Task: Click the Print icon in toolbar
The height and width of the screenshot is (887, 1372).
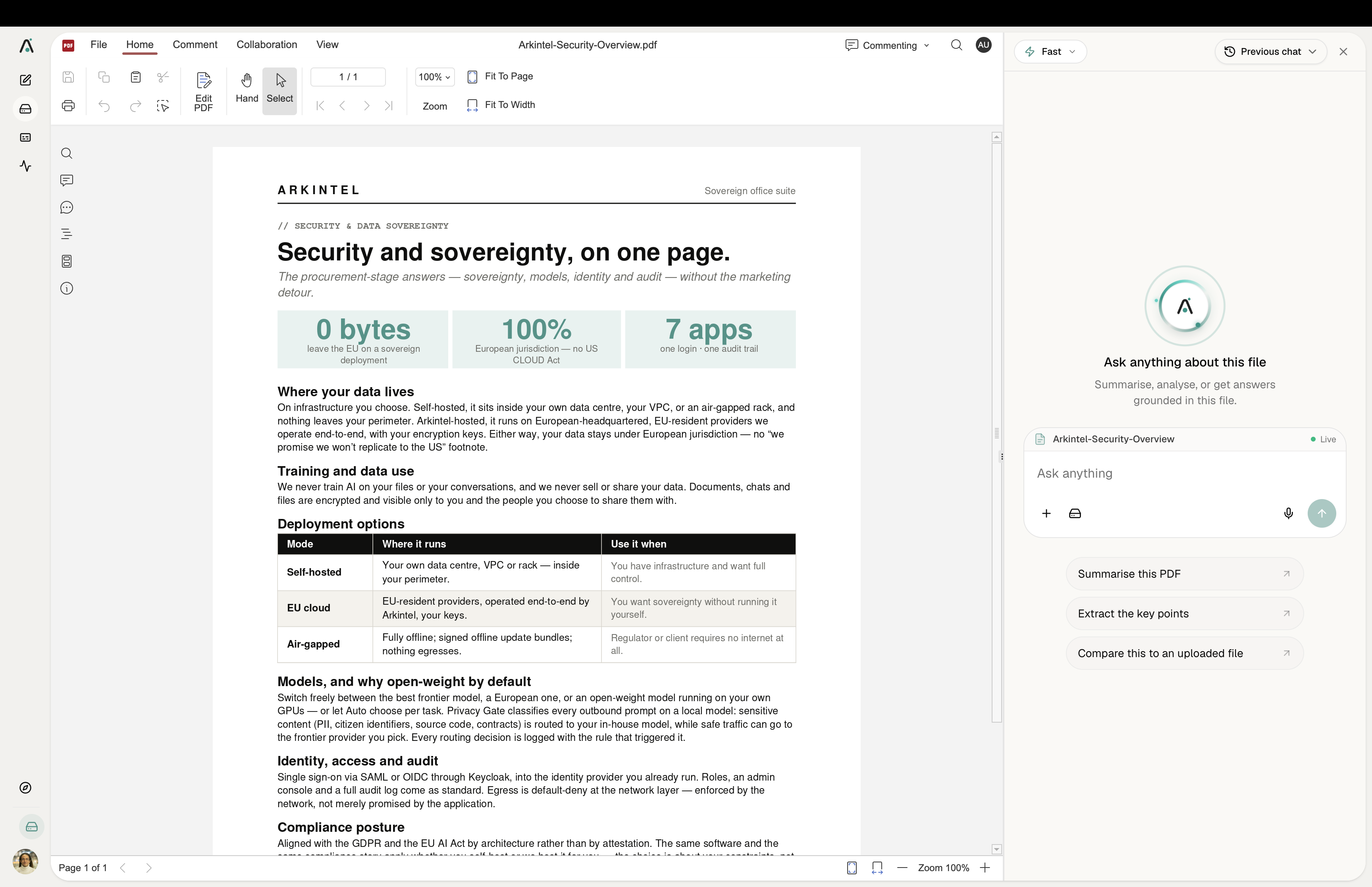Action: [69, 106]
